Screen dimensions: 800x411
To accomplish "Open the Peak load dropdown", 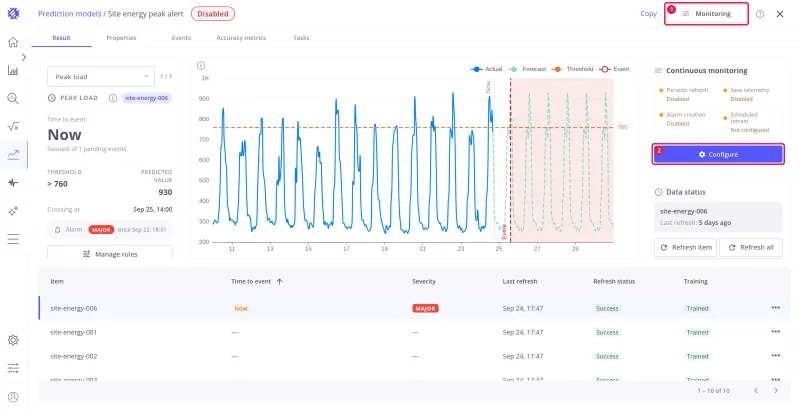I will click(101, 76).
